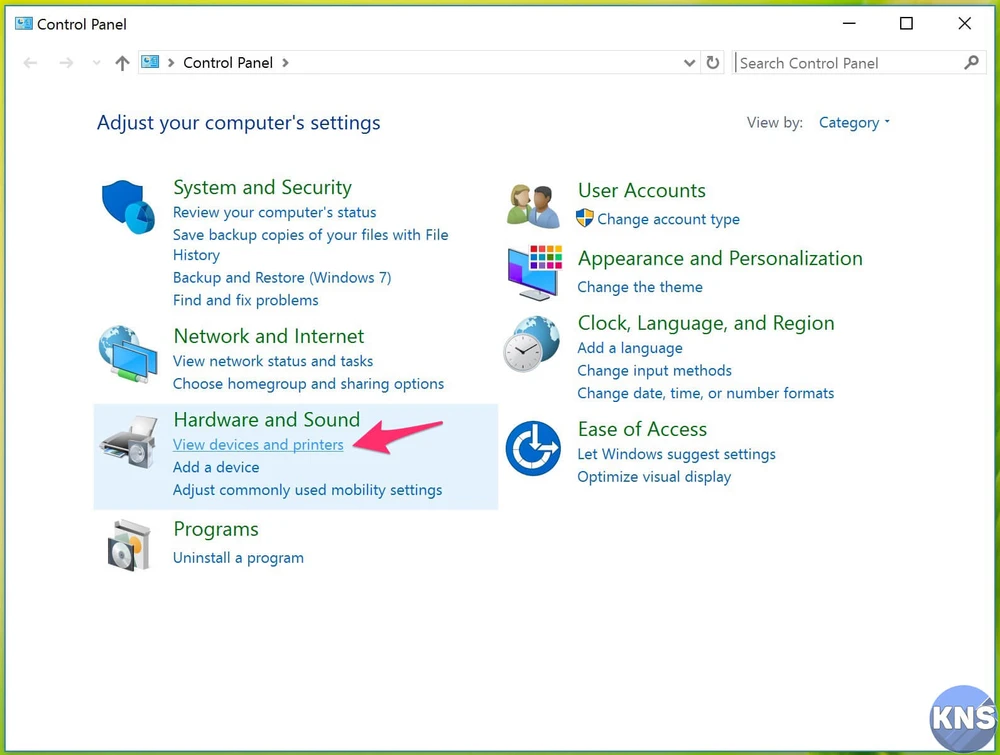Open Appearance and Personalization heading

720,258
